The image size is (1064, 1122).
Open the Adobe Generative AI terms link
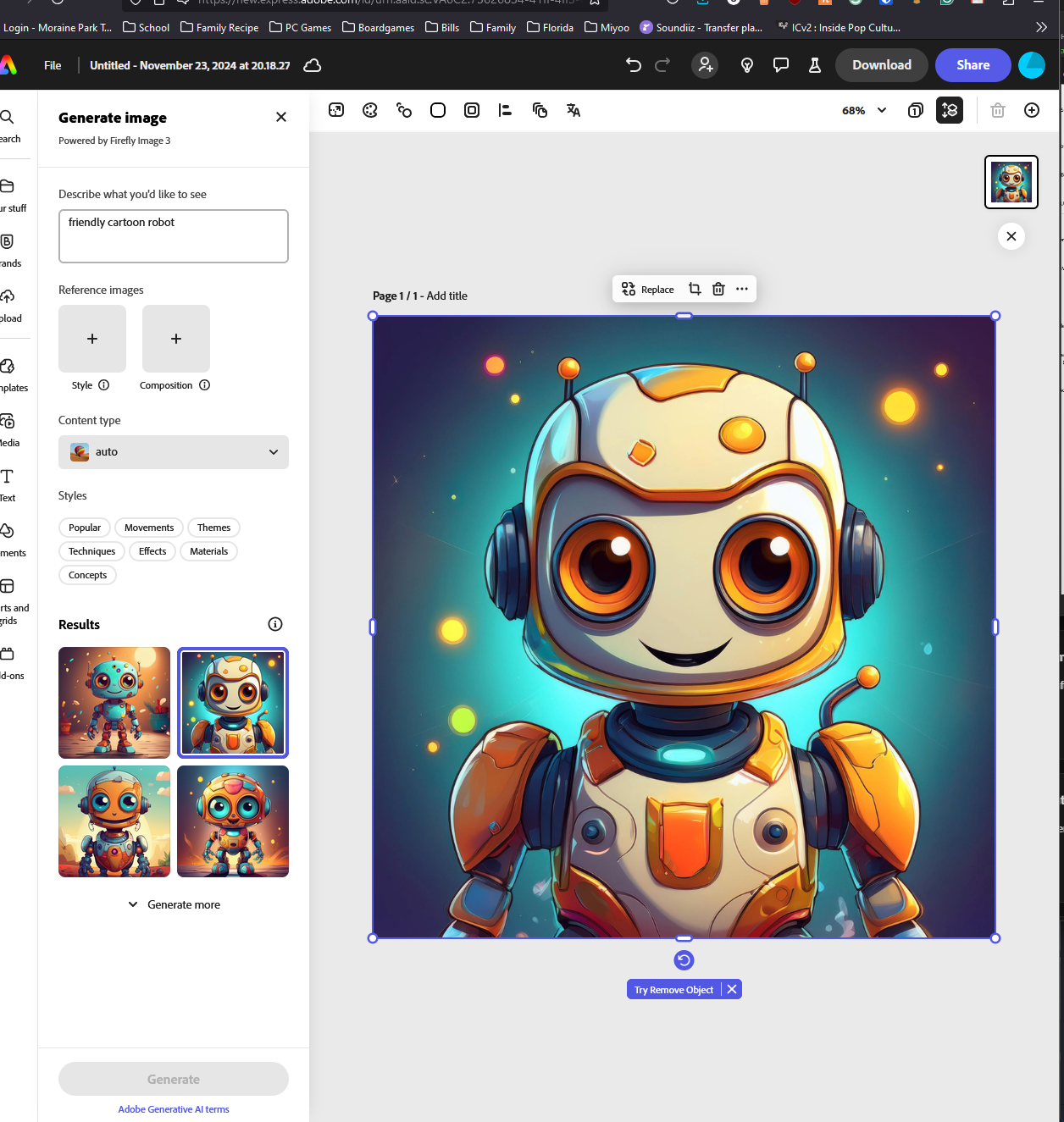174,1109
